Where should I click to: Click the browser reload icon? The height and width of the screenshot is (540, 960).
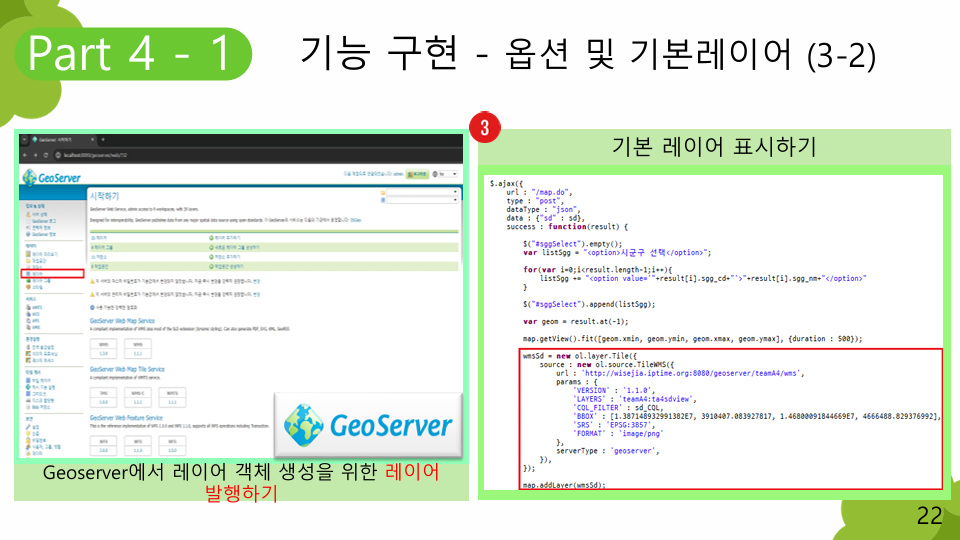(45, 156)
